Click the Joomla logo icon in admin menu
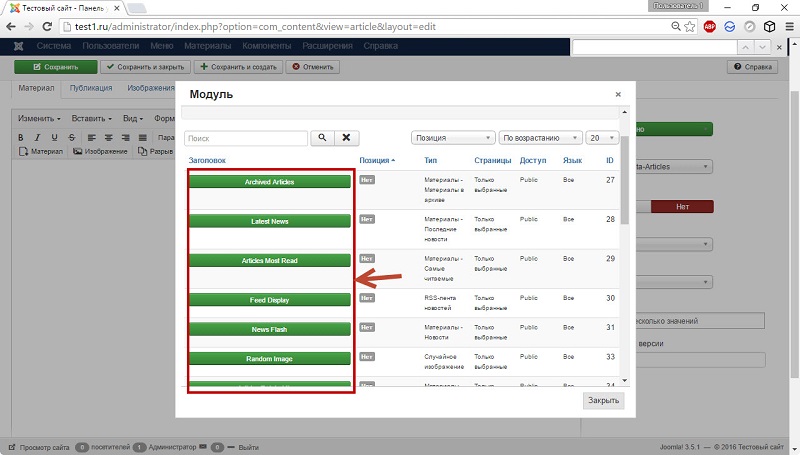 click(18, 46)
